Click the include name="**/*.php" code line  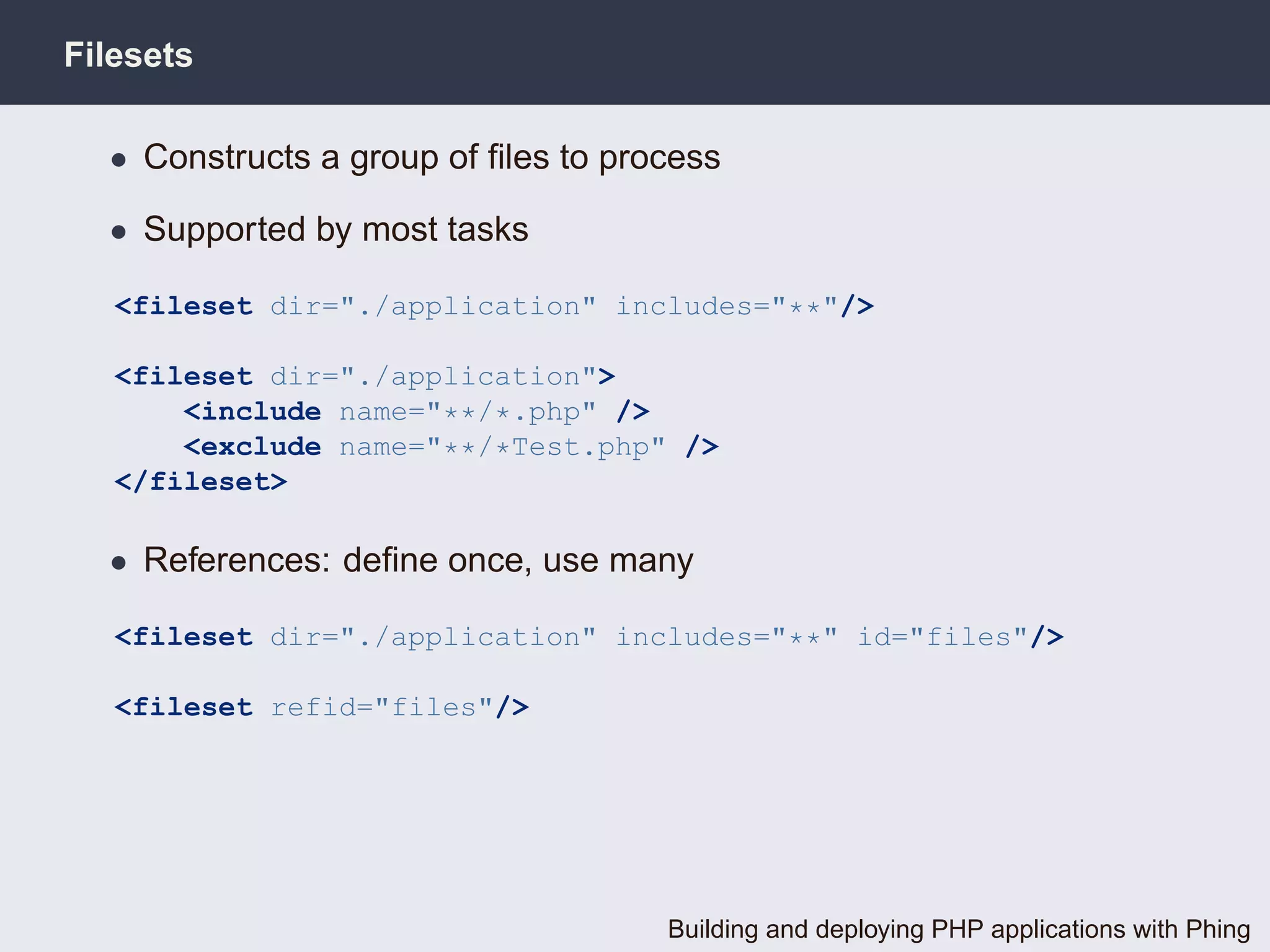pos(415,412)
